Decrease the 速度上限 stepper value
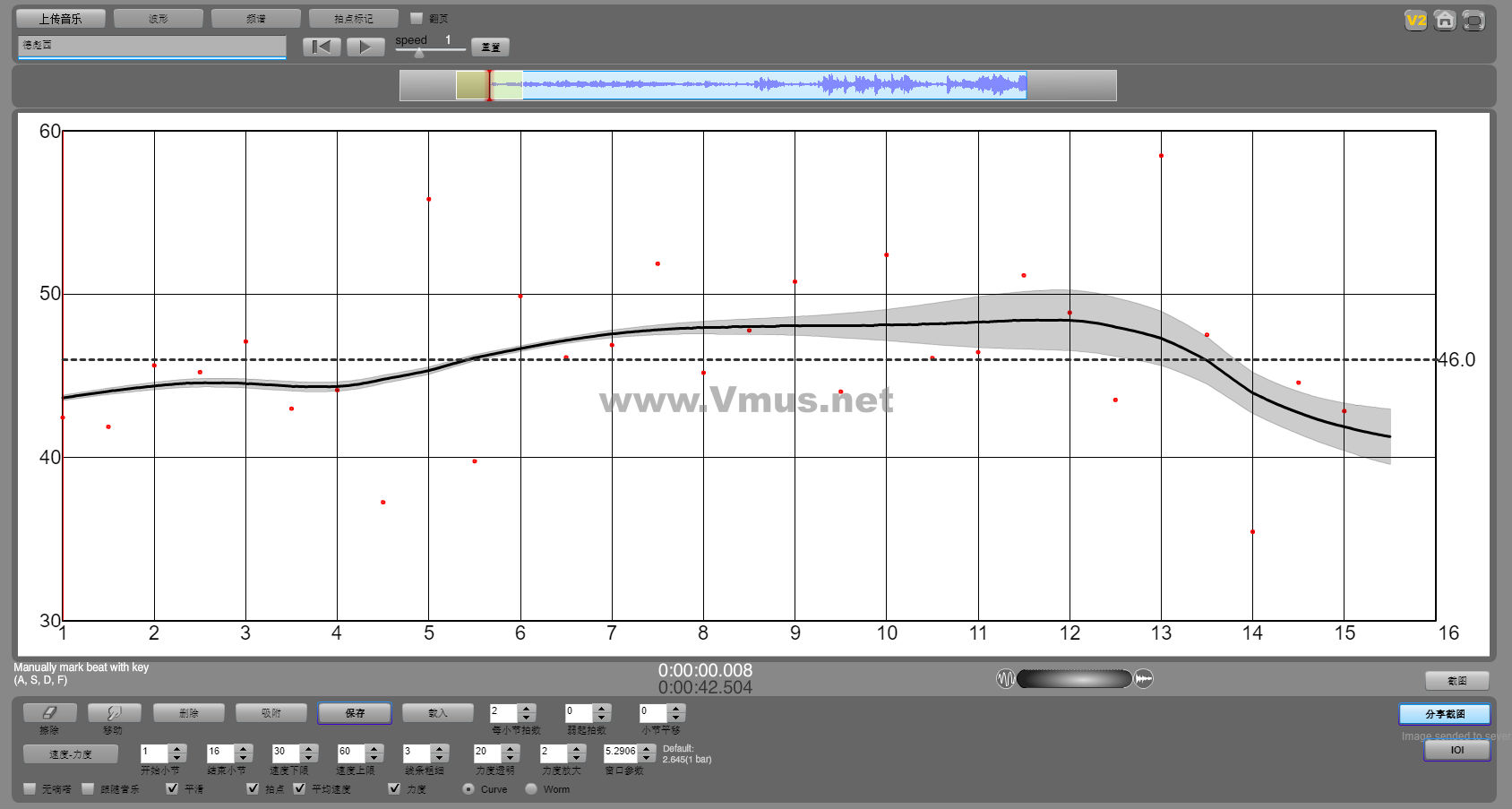1512x809 pixels. 374,759
